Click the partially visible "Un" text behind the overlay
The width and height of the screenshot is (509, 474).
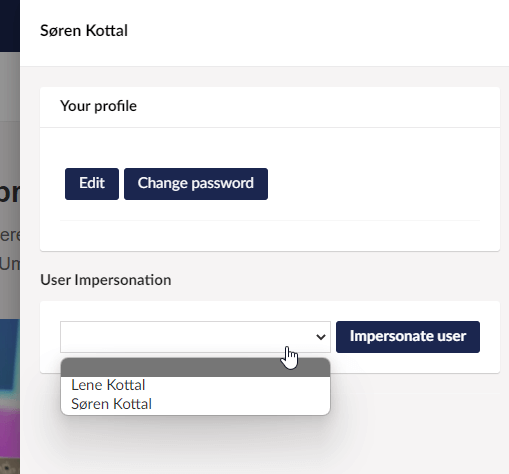tap(10, 264)
